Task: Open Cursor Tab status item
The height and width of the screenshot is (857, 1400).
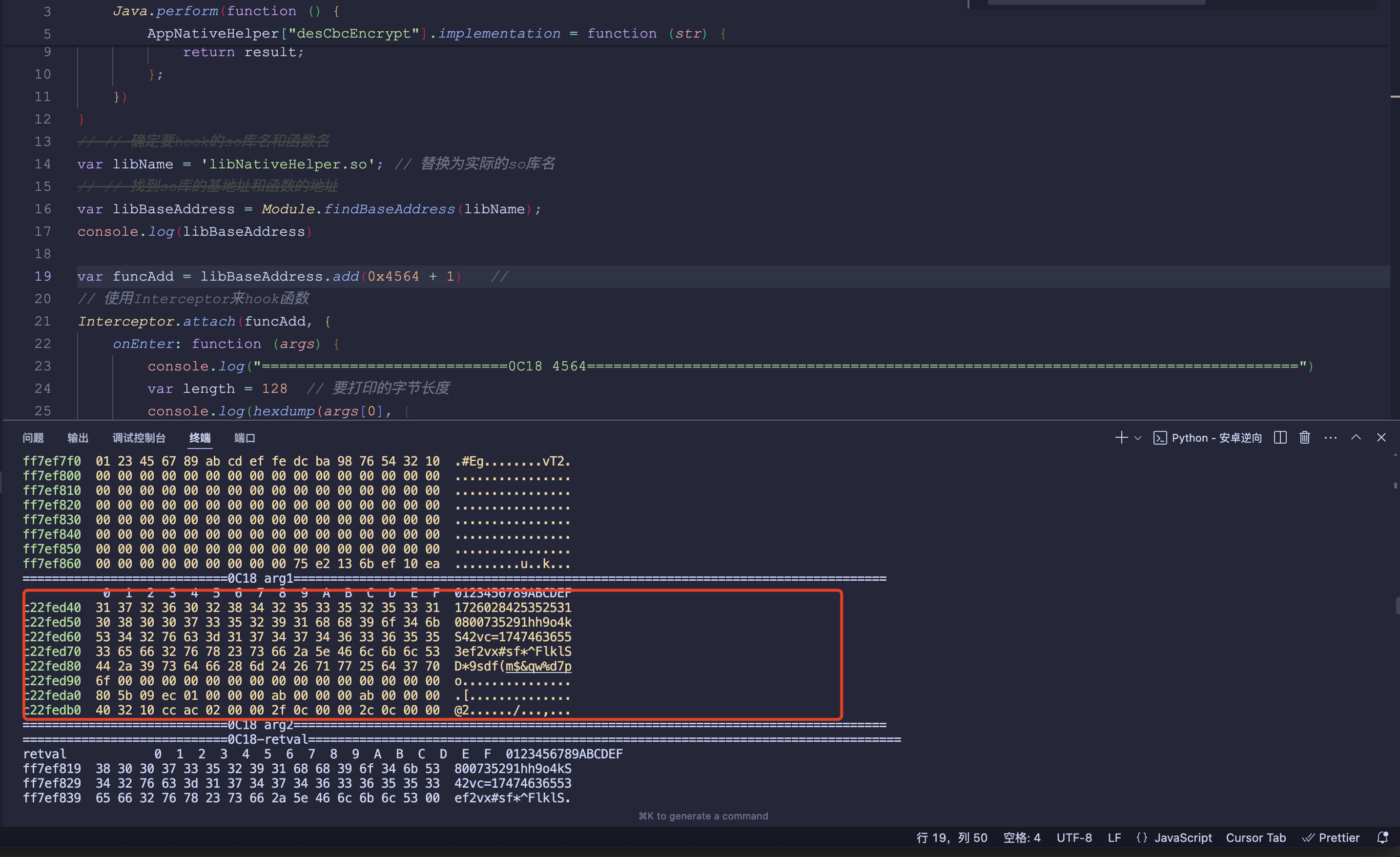Action: [x=1256, y=837]
